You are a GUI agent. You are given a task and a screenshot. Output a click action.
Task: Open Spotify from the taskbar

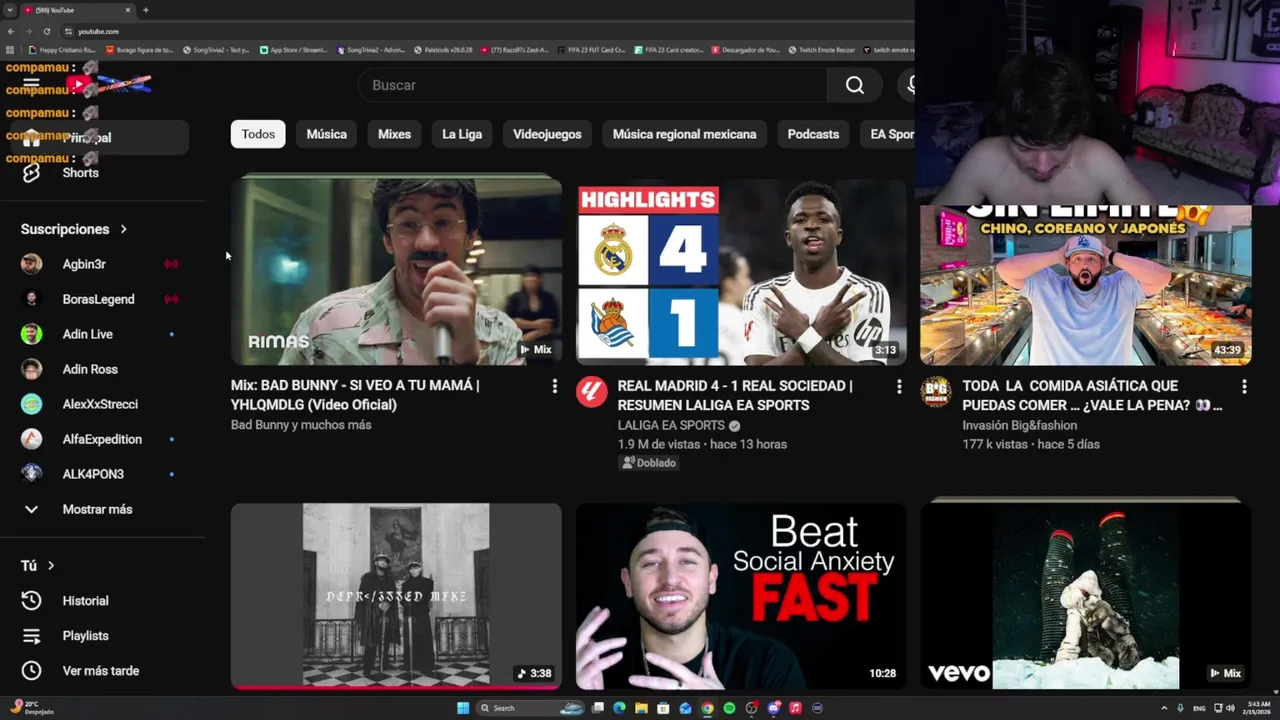point(729,708)
